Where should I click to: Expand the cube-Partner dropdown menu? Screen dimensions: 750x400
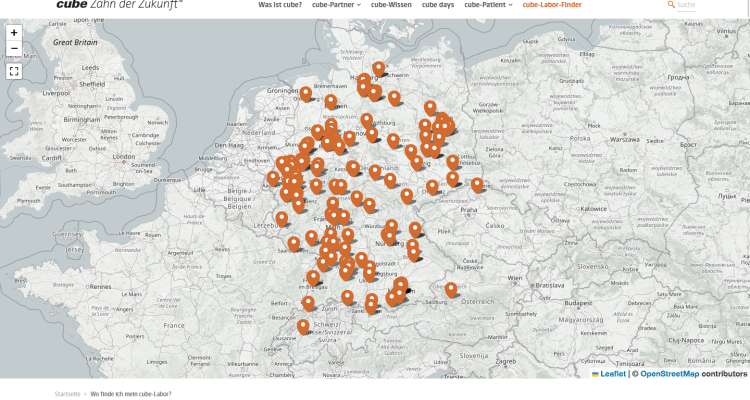(336, 5)
